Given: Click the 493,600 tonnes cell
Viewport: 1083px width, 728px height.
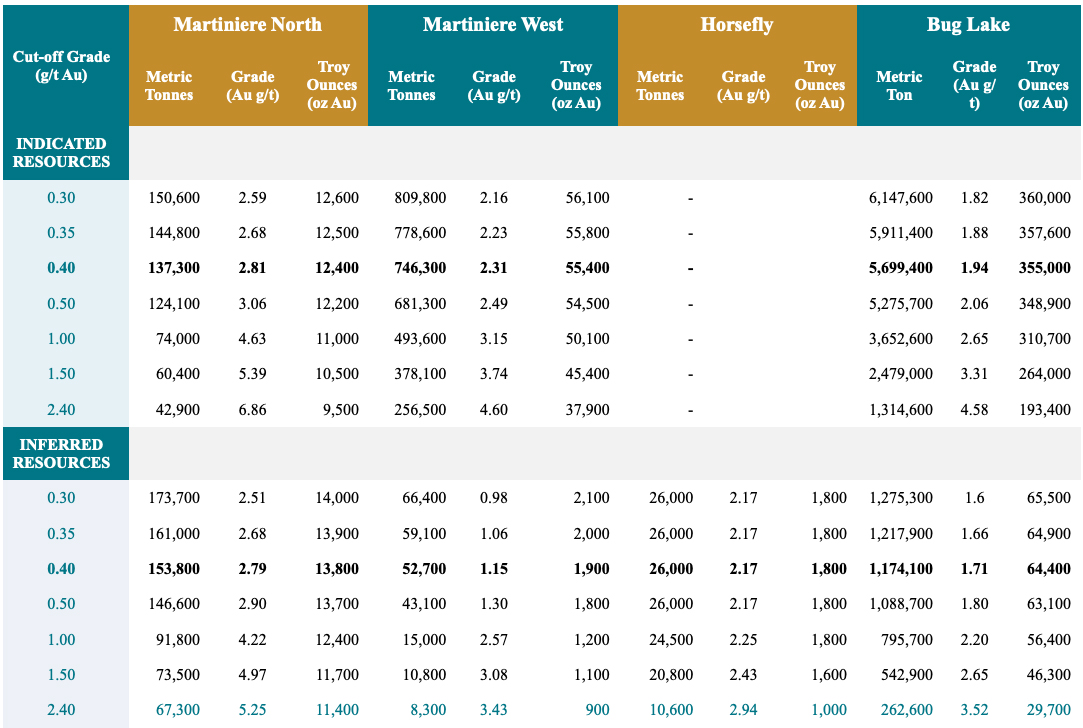Looking at the screenshot, I should click(420, 338).
